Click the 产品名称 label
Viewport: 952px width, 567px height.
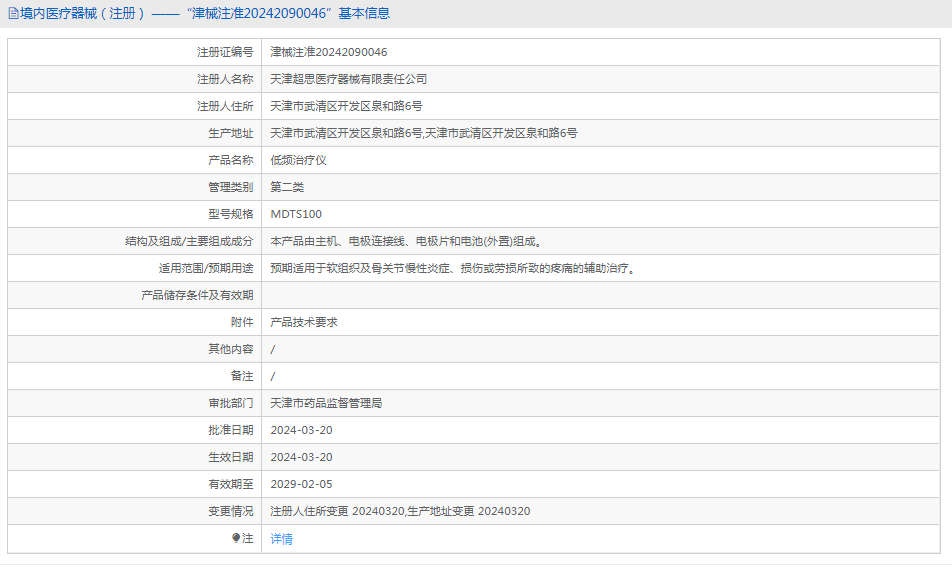click(231, 160)
